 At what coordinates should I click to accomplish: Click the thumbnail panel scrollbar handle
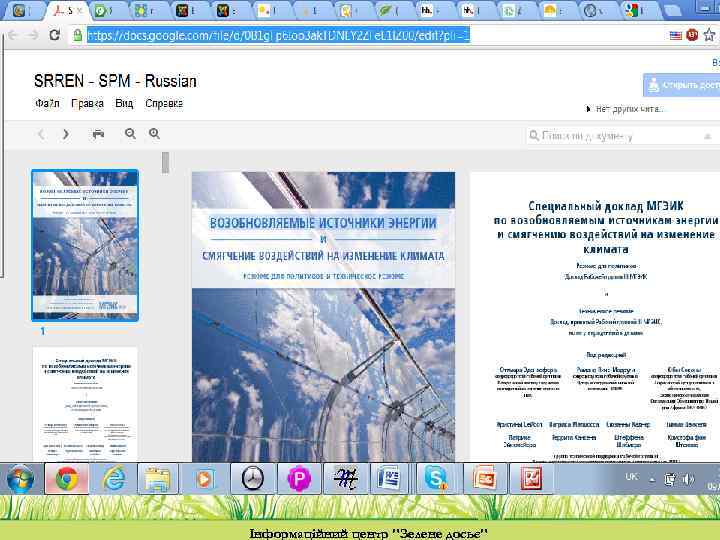click(166, 163)
